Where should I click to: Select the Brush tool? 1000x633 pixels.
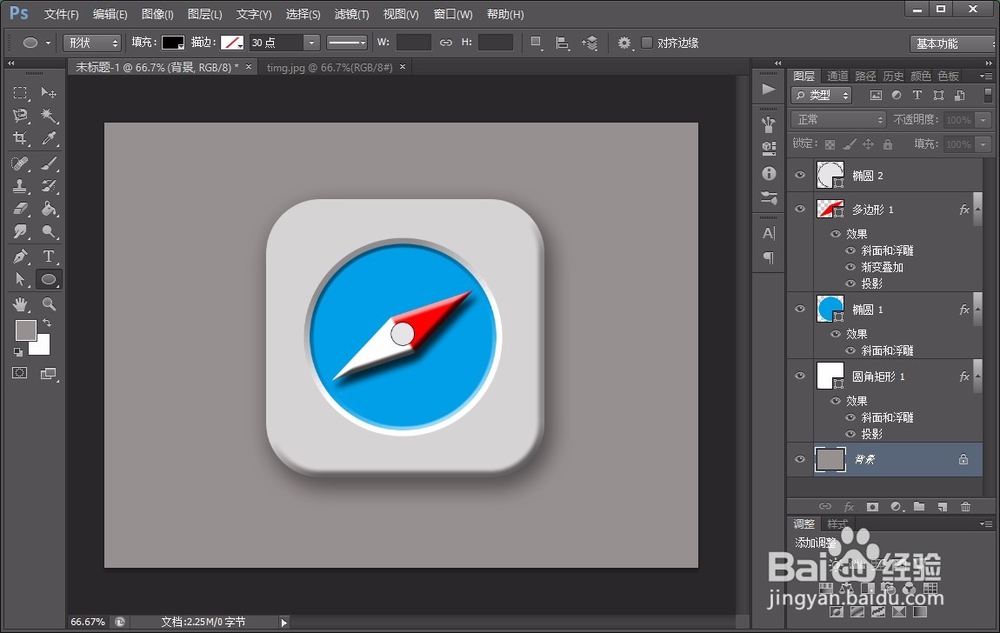coord(48,163)
